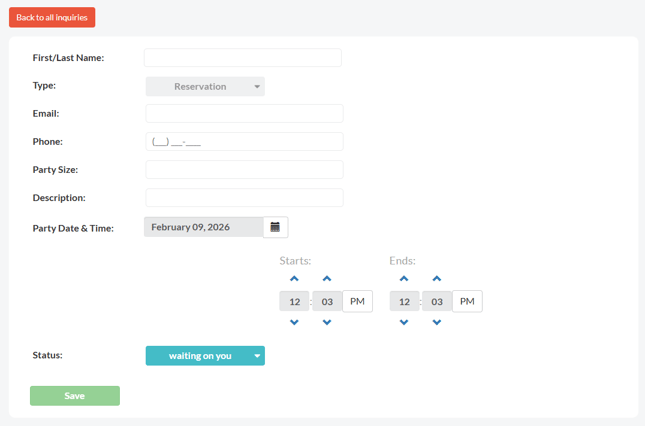Image resolution: width=645 pixels, height=426 pixels.
Task: Decrease the Starts hour with down arrow
Action: point(294,322)
